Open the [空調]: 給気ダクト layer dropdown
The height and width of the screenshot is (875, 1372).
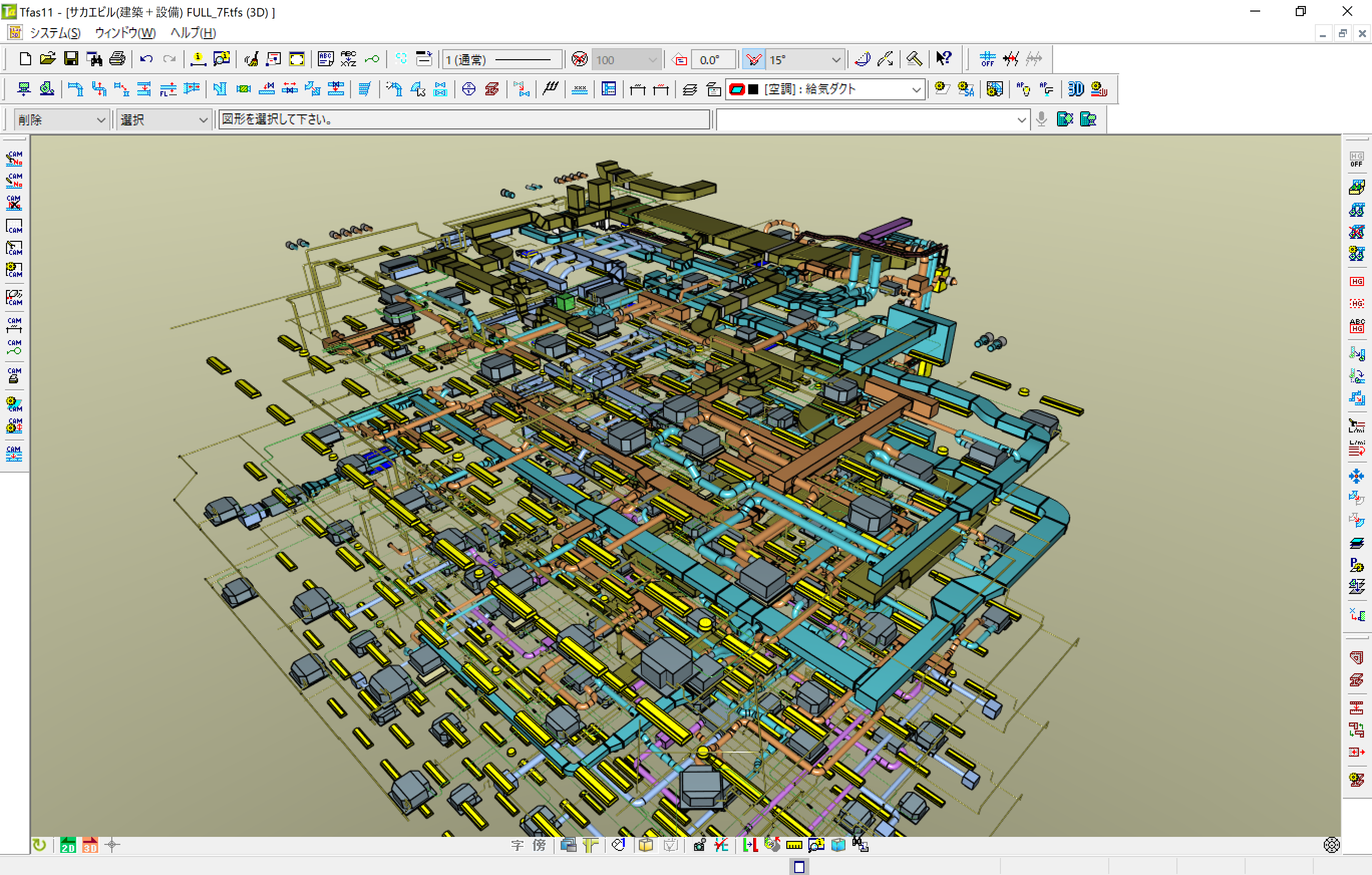[916, 89]
